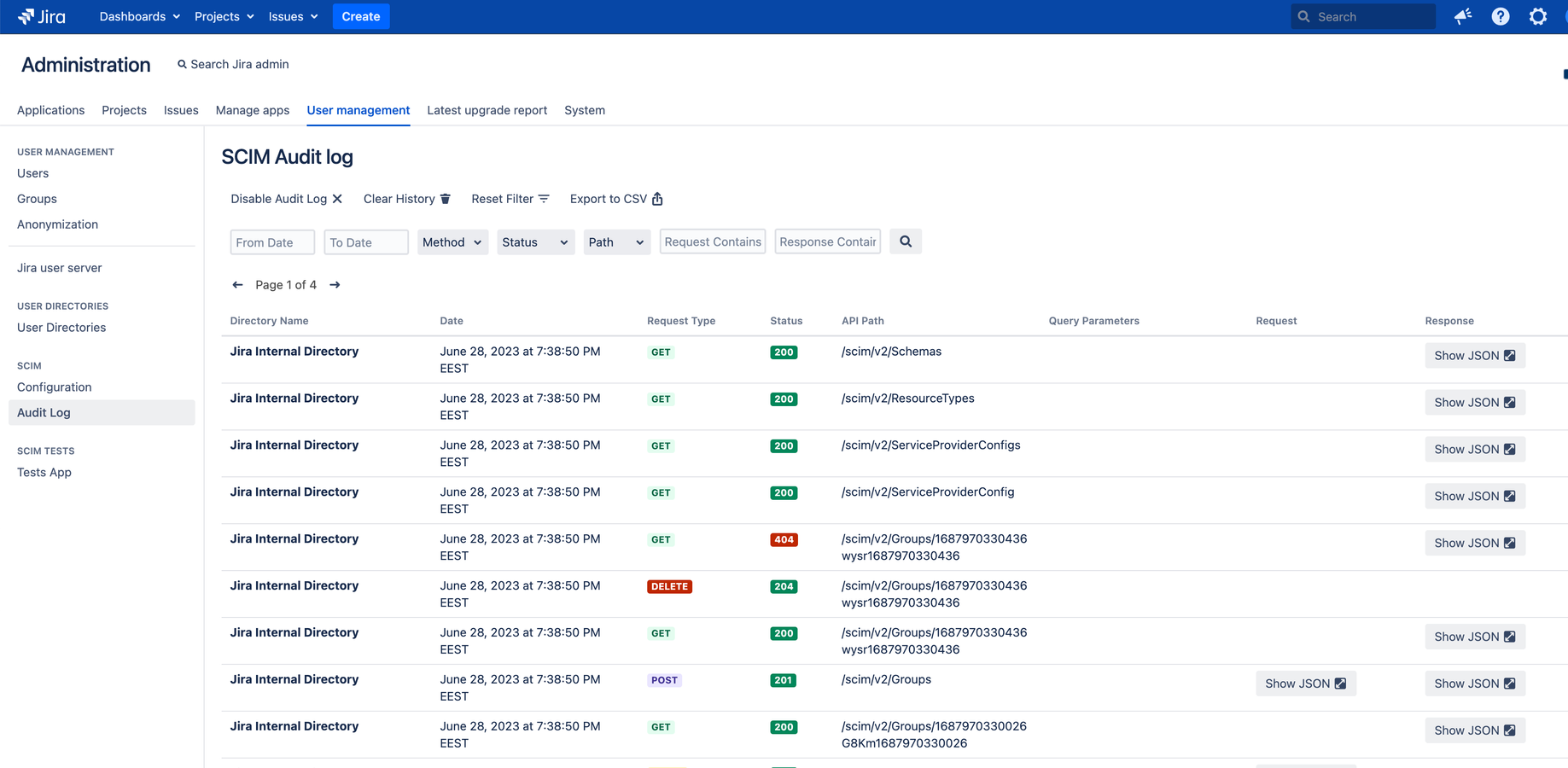Show response JSON for POST /scim/v2/Groups
1568x768 pixels.
(x=1475, y=684)
